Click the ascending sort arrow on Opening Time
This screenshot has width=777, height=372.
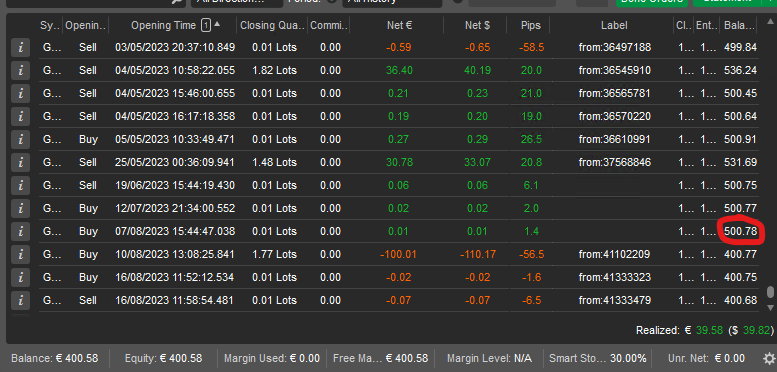point(217,25)
